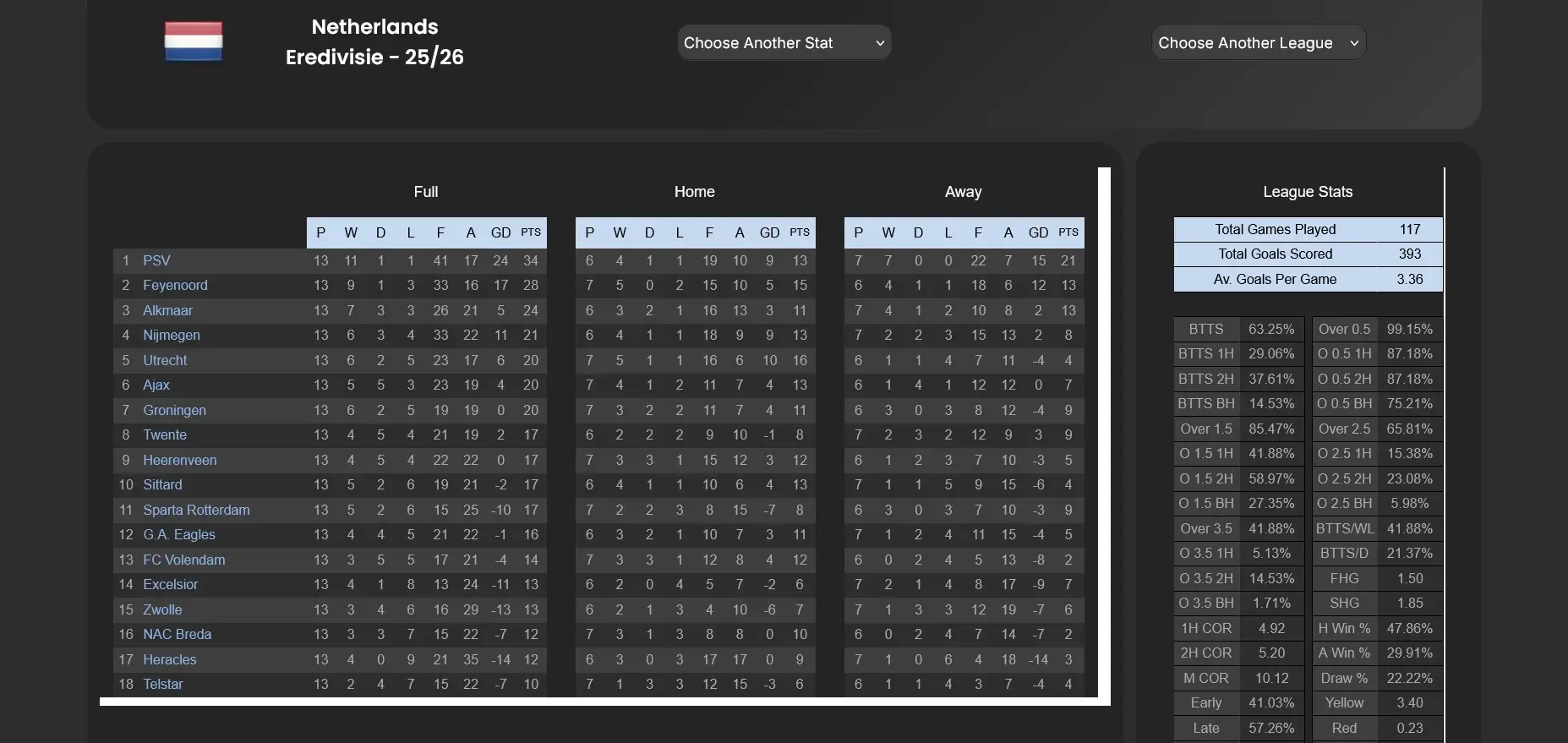
Task: Click the BTTS value 63.25%
Action: [x=1271, y=329]
